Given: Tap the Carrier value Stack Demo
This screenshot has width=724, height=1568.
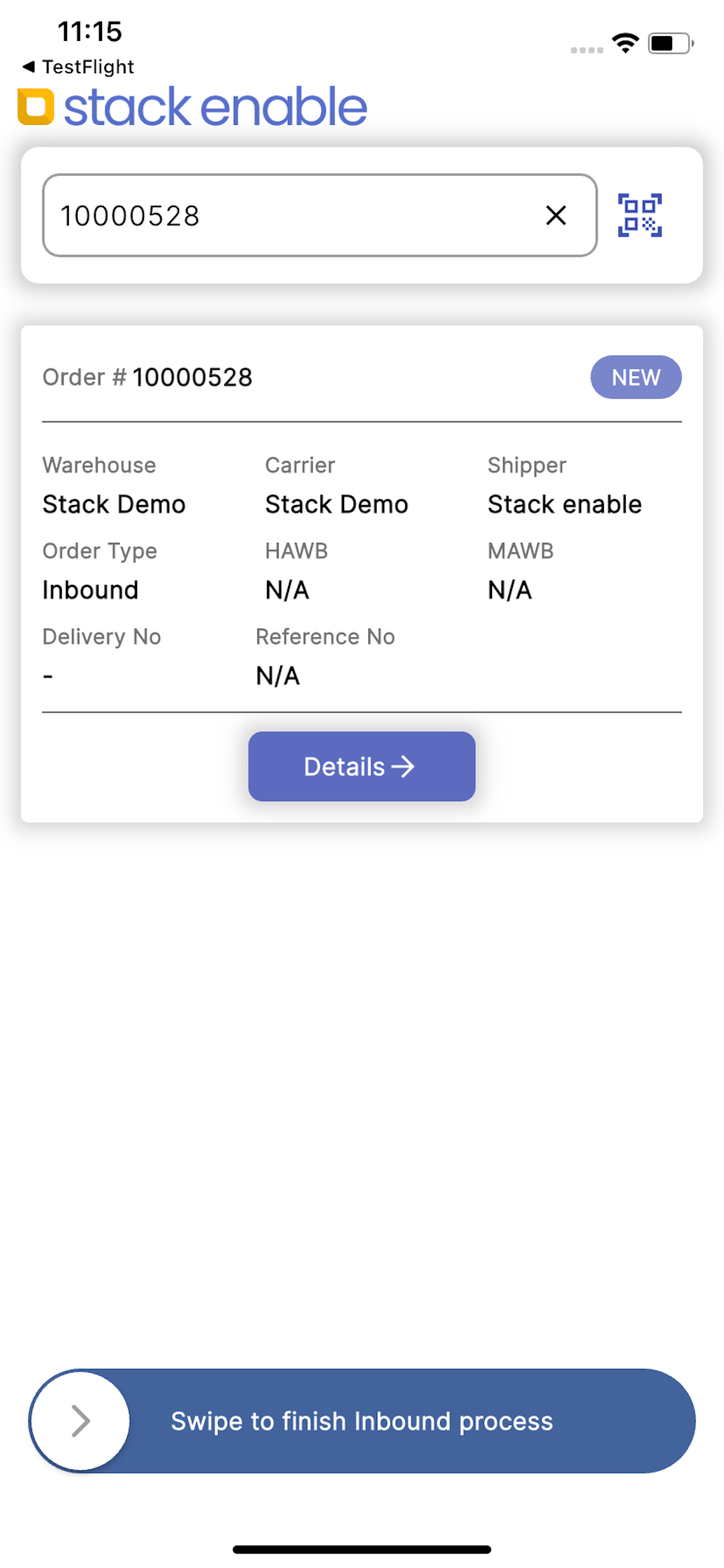Looking at the screenshot, I should pyautogui.click(x=336, y=504).
